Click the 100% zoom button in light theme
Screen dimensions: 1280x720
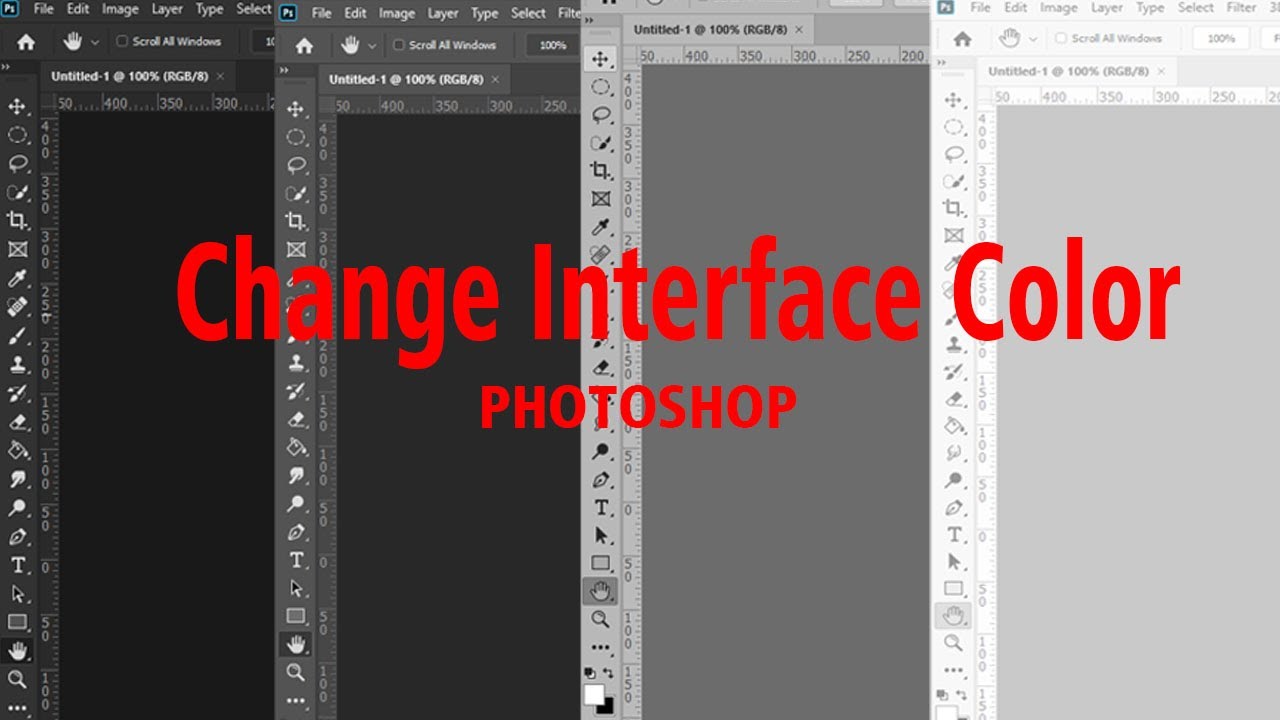(1220, 38)
